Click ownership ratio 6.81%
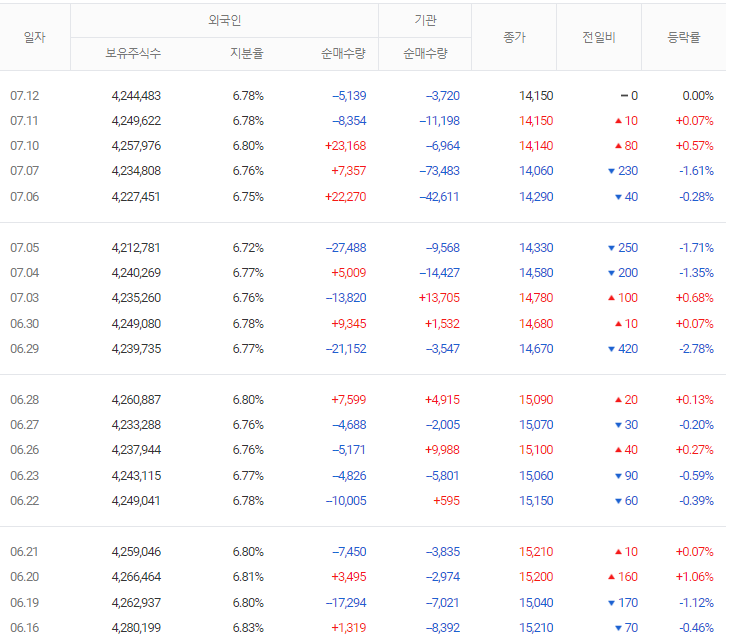 tap(248, 577)
